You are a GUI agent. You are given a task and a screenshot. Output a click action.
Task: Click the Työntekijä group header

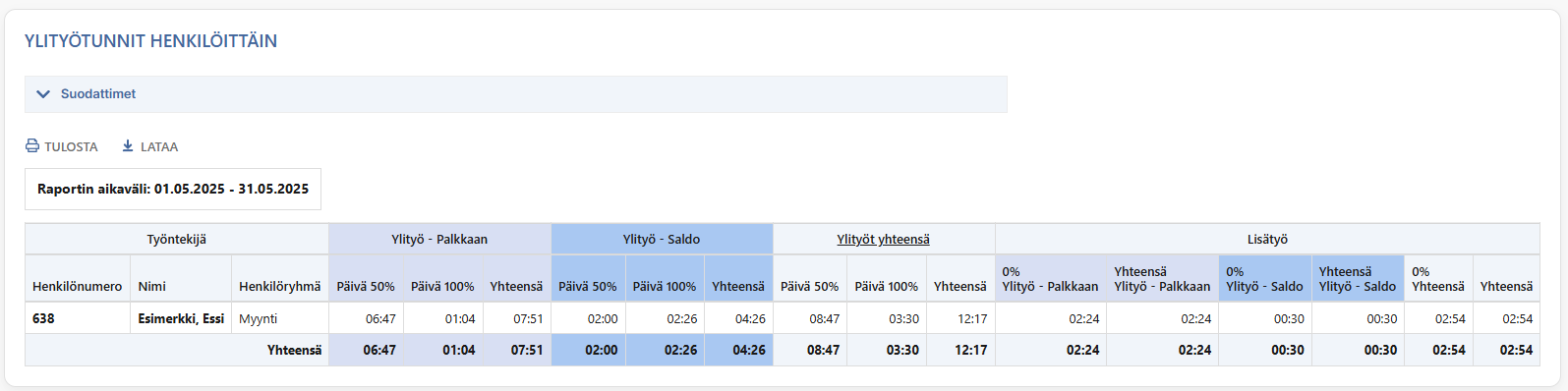click(177, 239)
